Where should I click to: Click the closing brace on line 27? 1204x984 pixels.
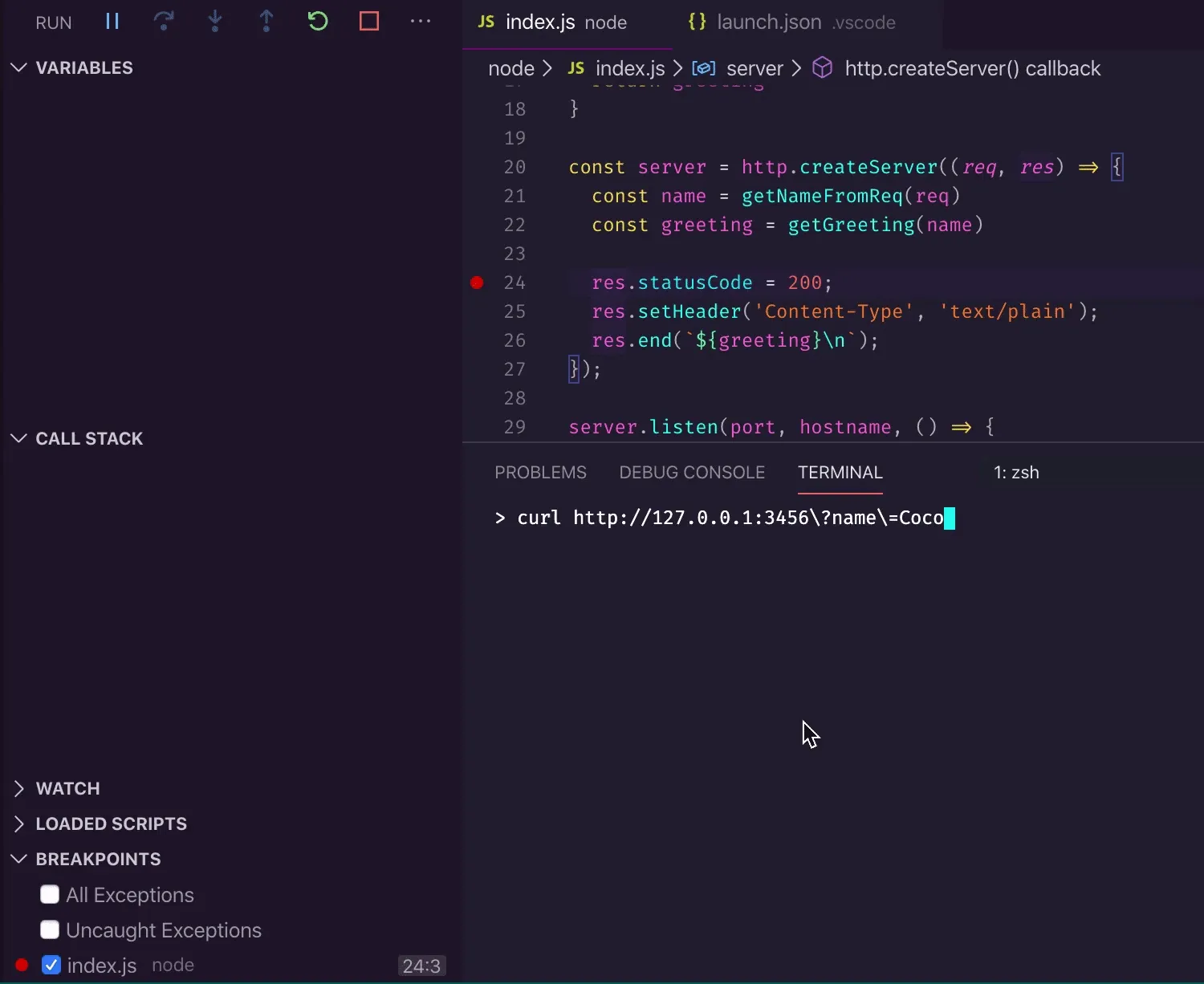574,369
